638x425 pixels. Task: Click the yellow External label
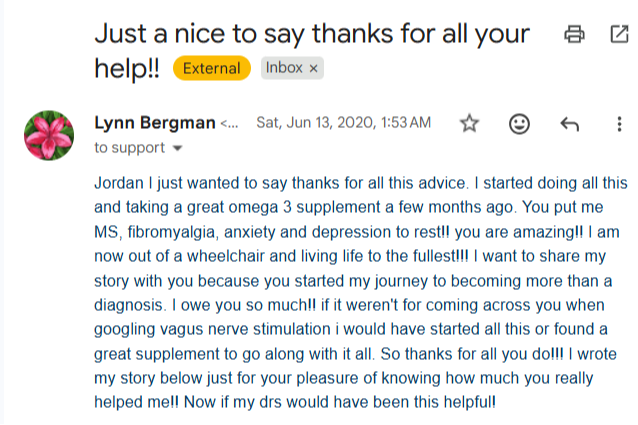tap(212, 68)
